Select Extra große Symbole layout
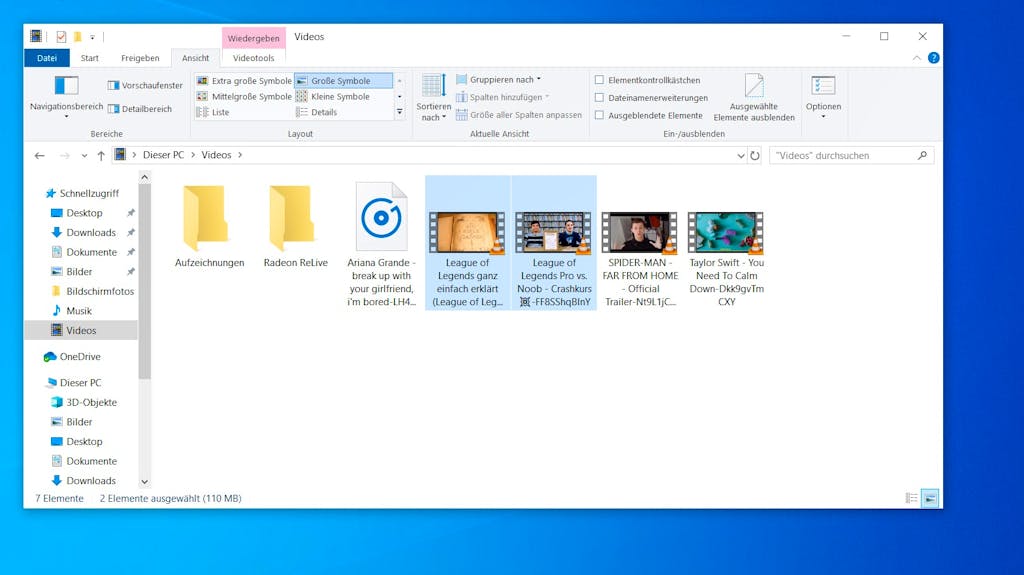 pos(244,81)
